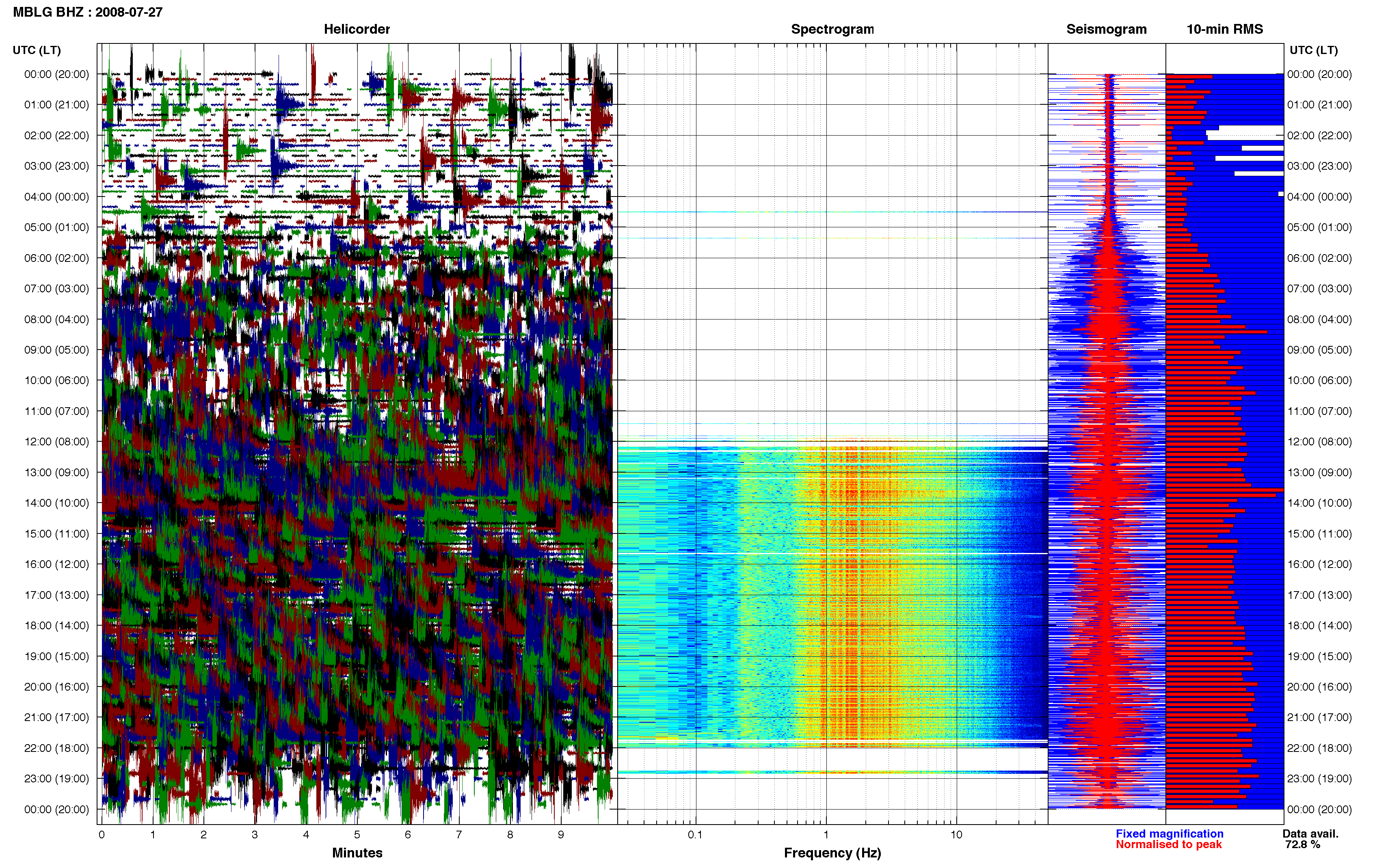Click left time label '20:00 (16:00)'
The width and height of the screenshot is (1388, 868).
tap(57, 687)
